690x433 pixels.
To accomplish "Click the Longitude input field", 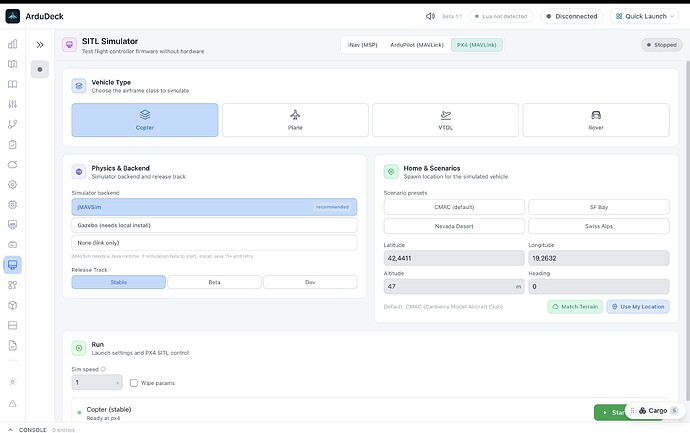I will (x=599, y=258).
